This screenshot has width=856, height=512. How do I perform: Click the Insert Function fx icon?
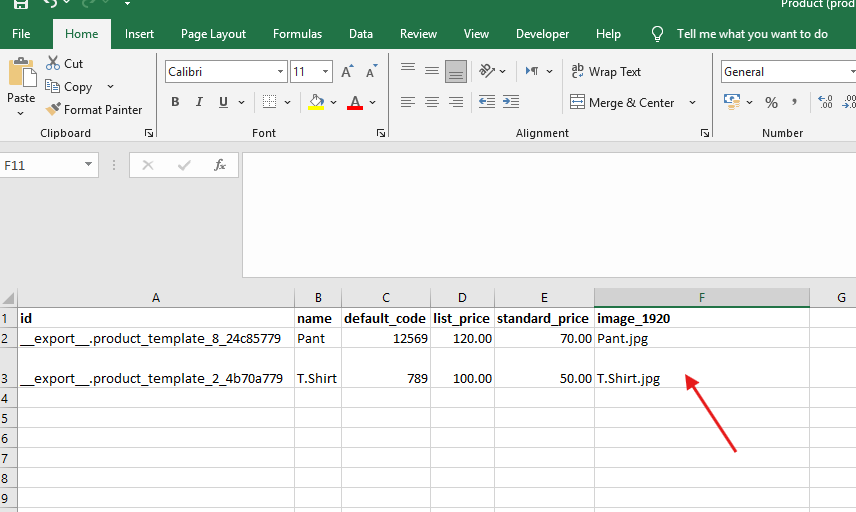pos(220,165)
